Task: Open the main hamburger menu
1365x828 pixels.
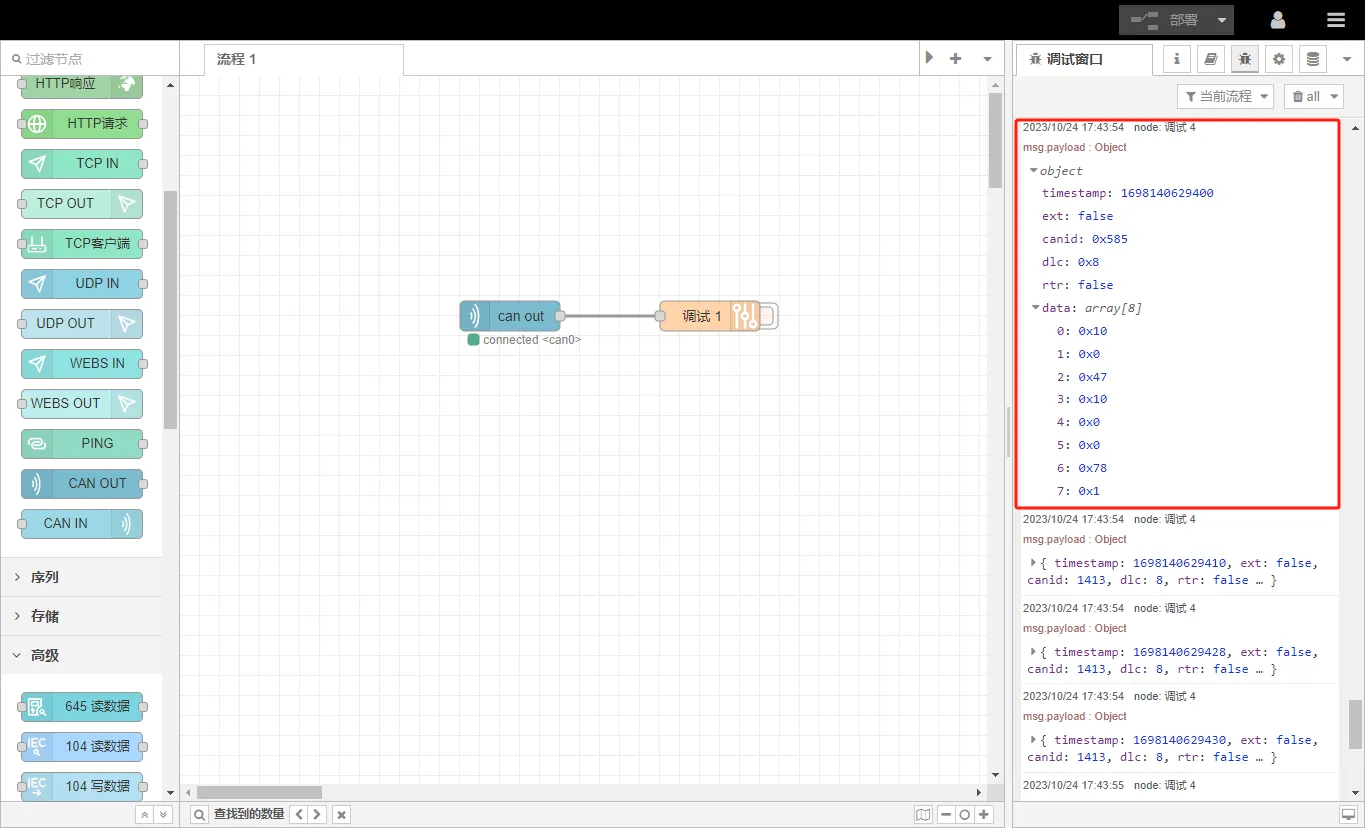Action: click(1336, 20)
